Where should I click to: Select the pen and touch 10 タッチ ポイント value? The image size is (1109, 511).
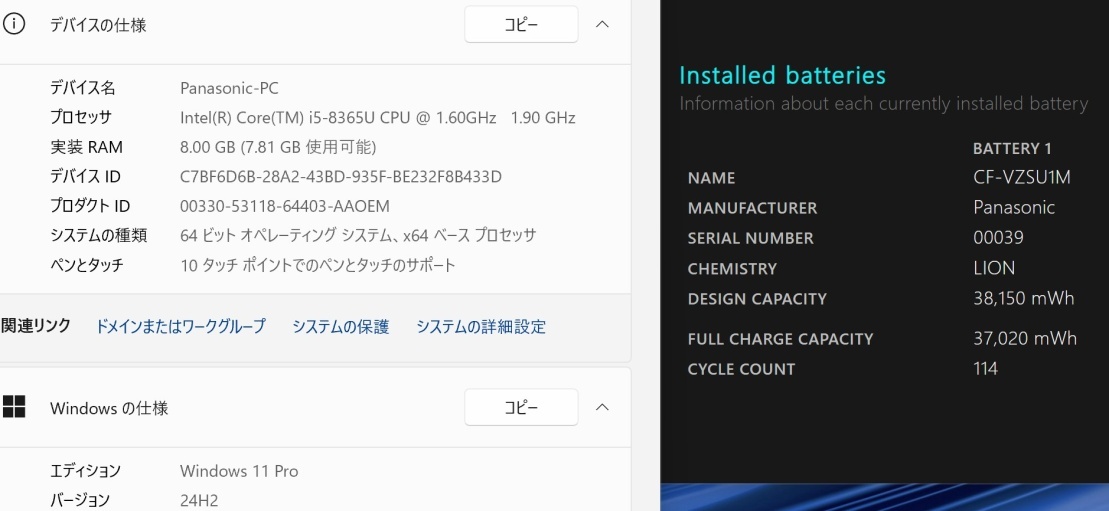click(x=318, y=265)
